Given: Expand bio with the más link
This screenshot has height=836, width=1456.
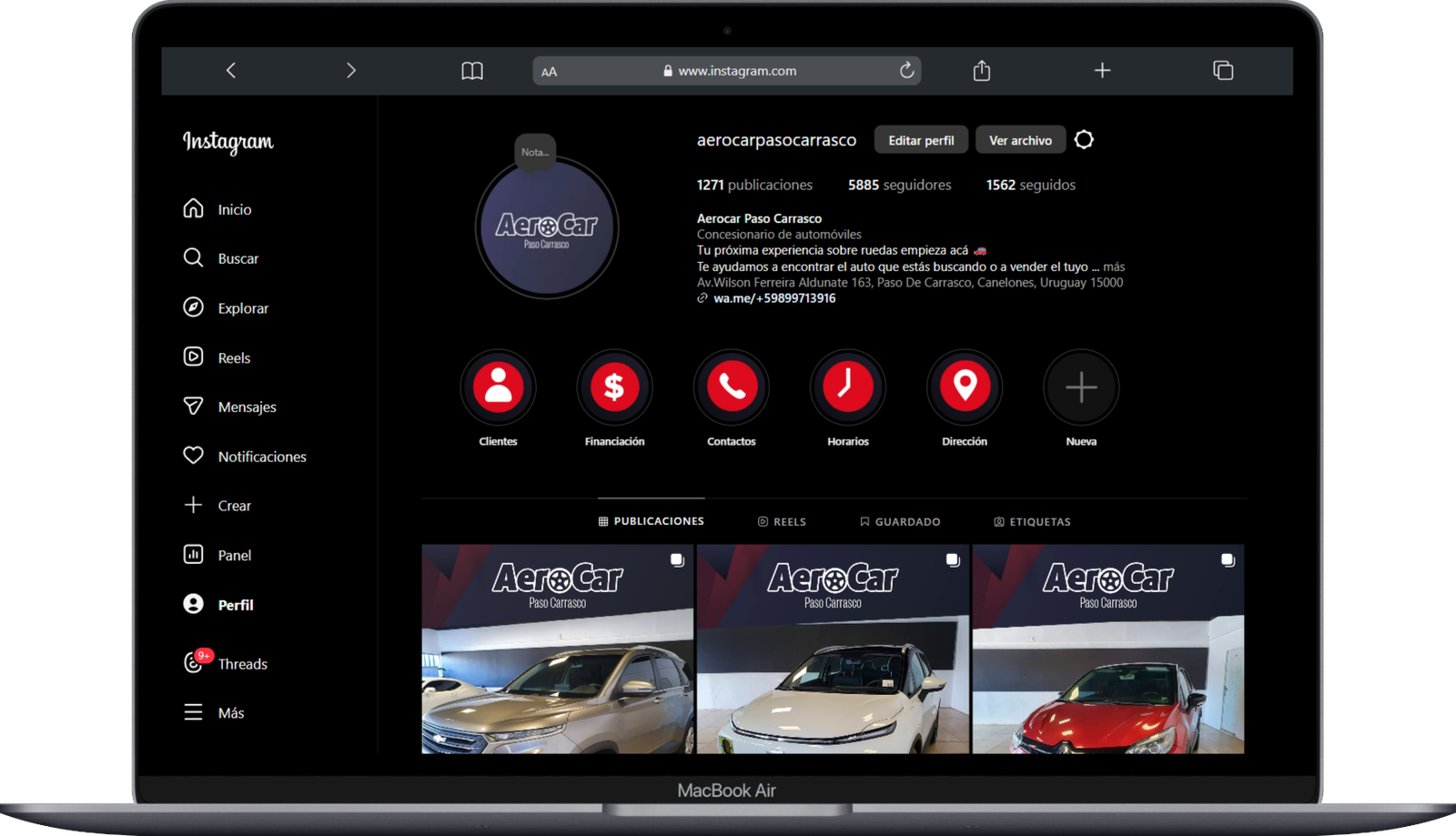Looking at the screenshot, I should tap(1114, 267).
